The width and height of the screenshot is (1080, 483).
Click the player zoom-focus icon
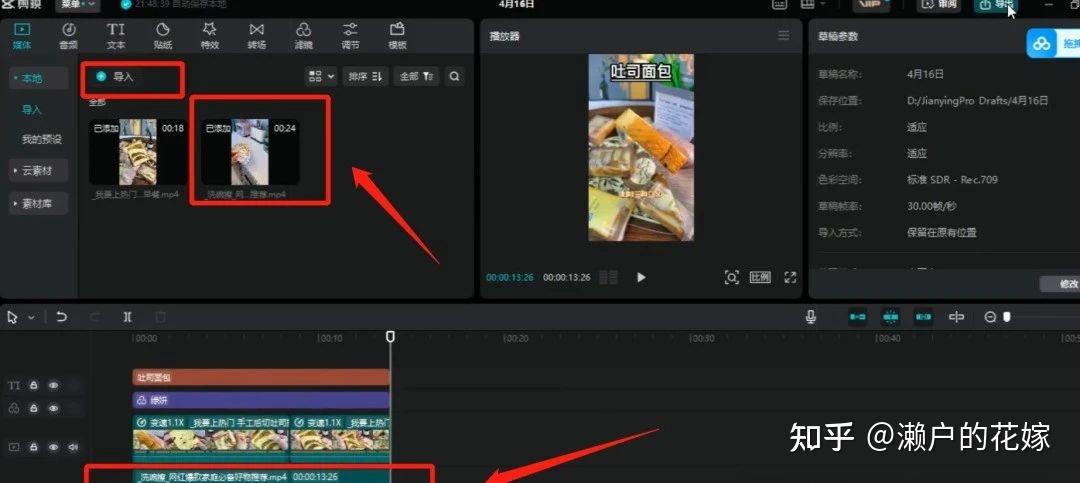tap(731, 277)
